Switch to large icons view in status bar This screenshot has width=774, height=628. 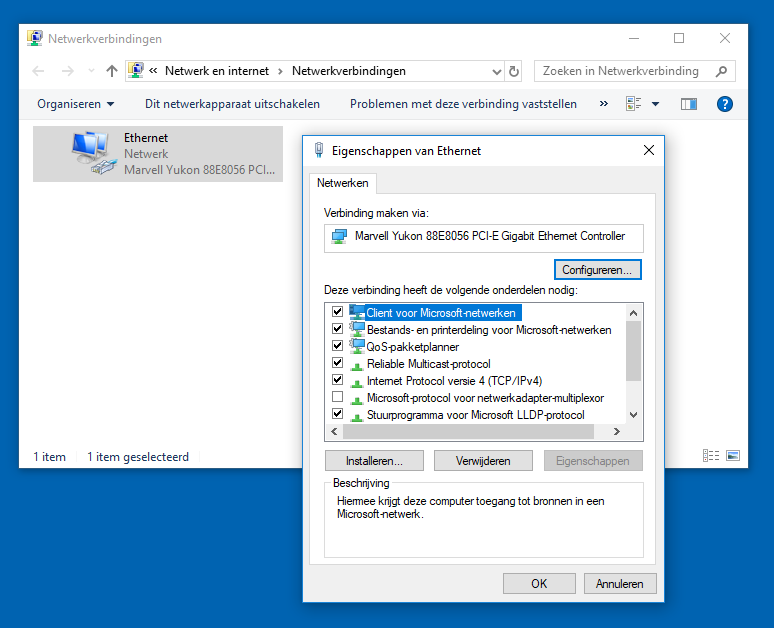coord(733,456)
